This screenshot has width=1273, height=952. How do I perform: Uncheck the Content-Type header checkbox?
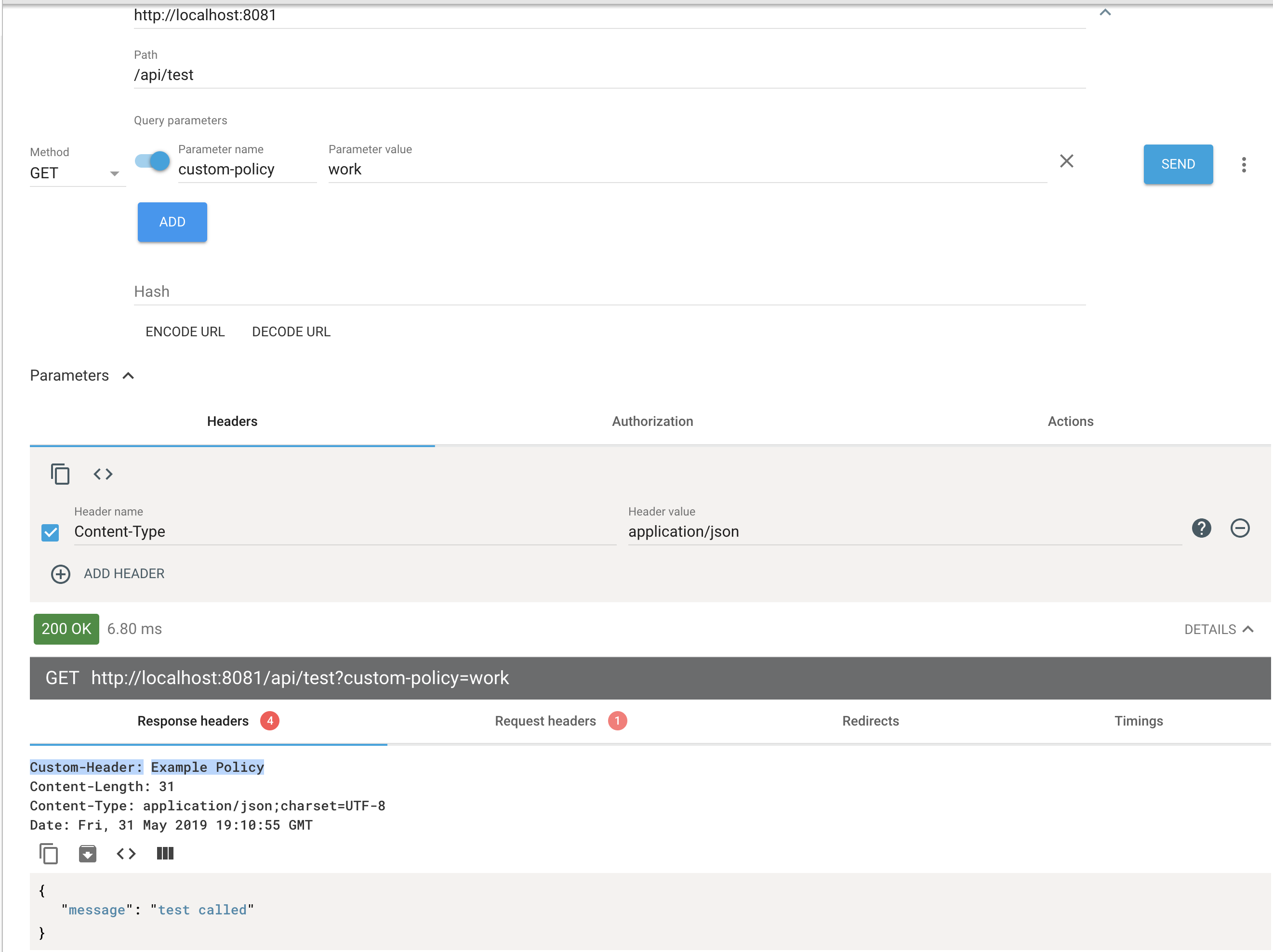coord(51,532)
